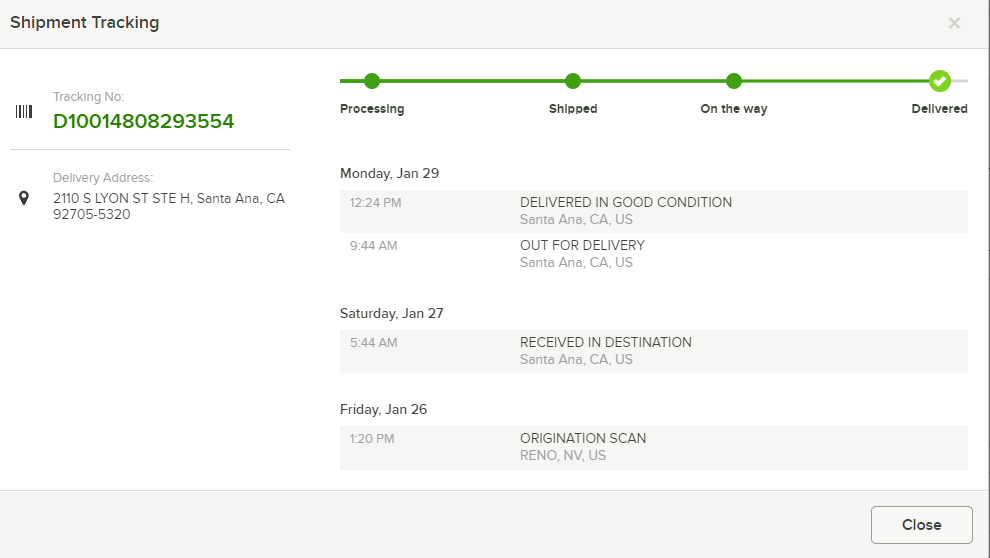Click the Monday, Jan 29 date heading
This screenshot has height=558, width=990.
[x=390, y=174]
